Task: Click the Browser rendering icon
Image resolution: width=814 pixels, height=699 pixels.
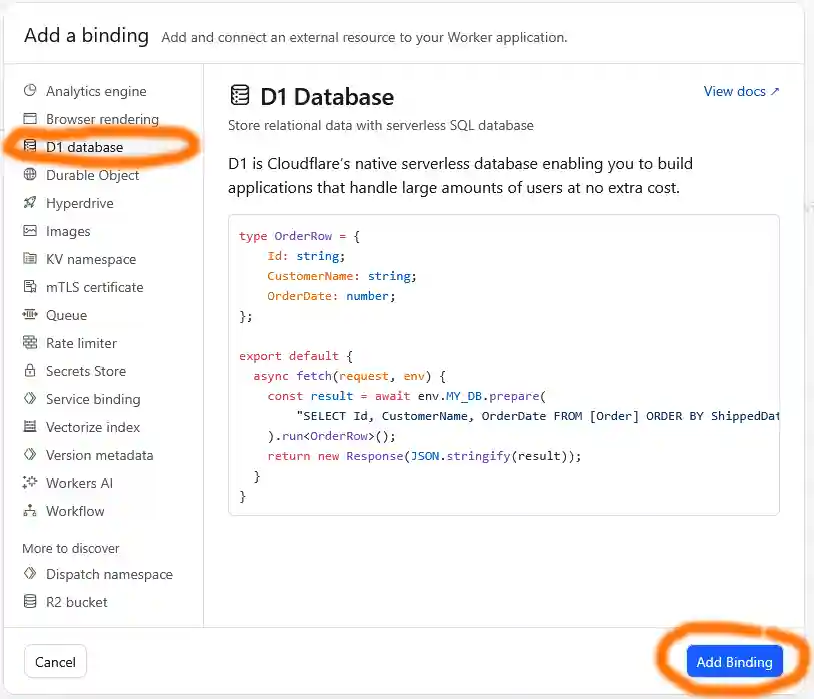Action: coord(30,119)
